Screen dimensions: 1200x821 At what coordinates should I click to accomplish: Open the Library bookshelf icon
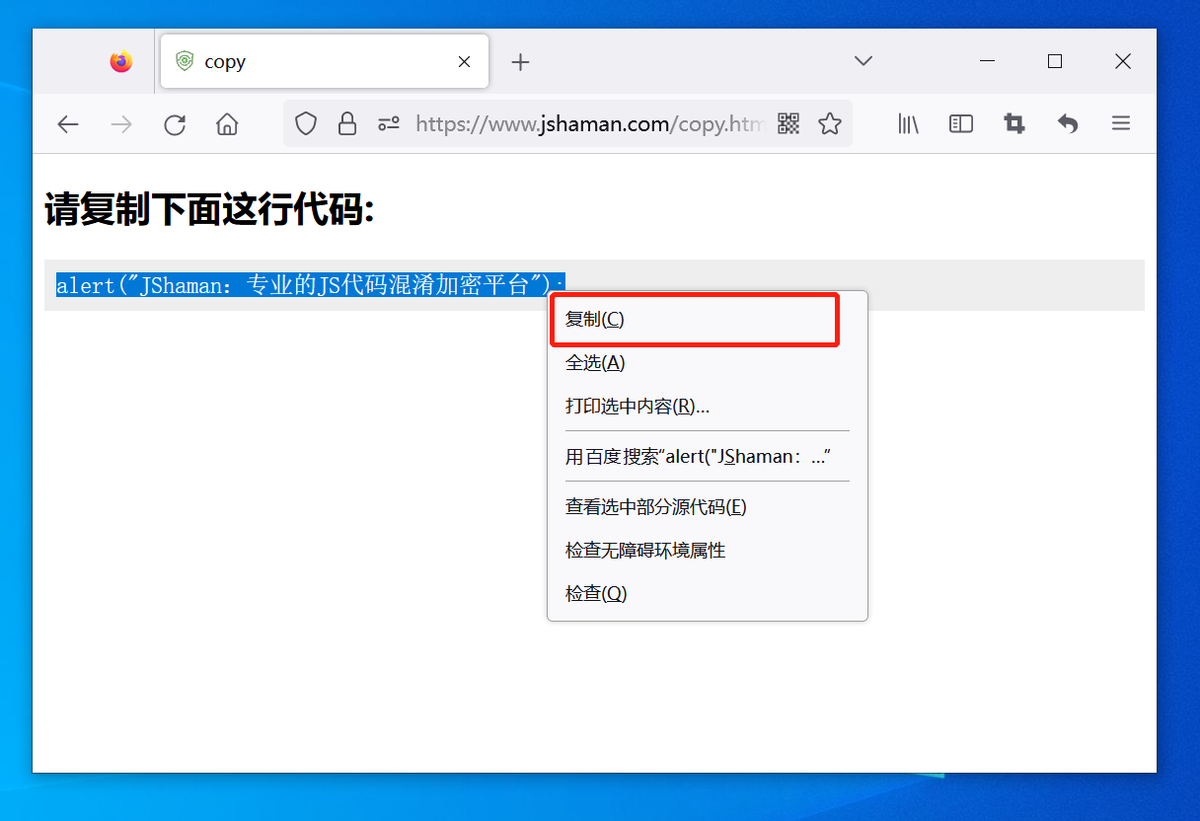pyautogui.click(x=908, y=124)
